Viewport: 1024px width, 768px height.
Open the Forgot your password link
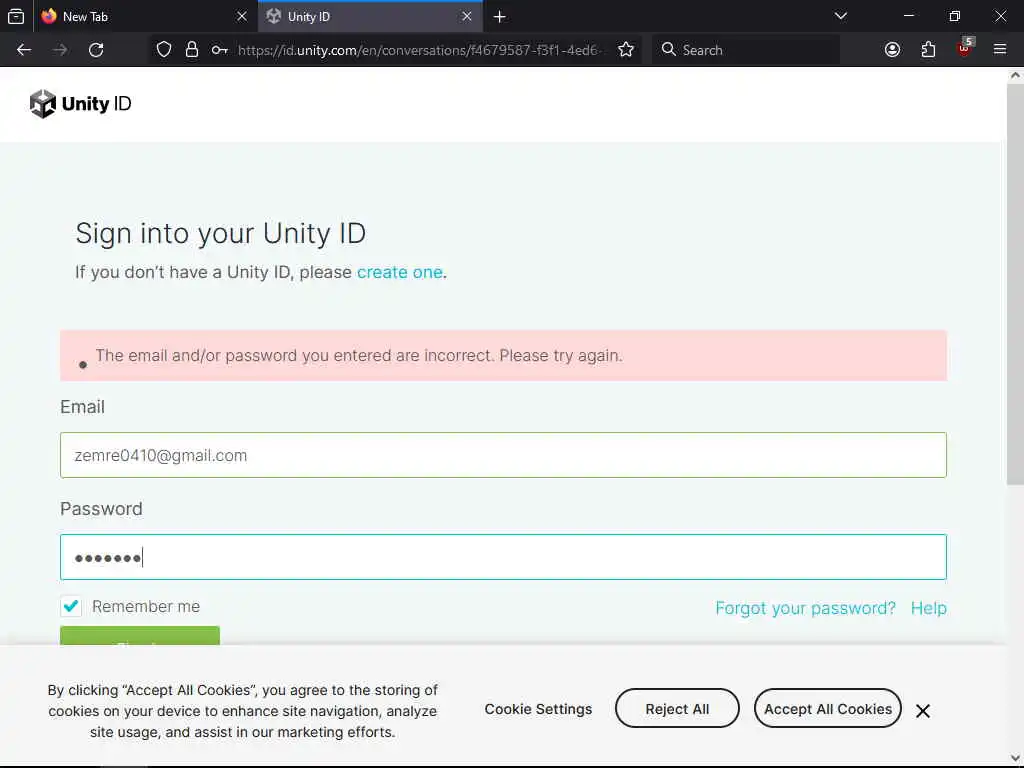point(805,608)
